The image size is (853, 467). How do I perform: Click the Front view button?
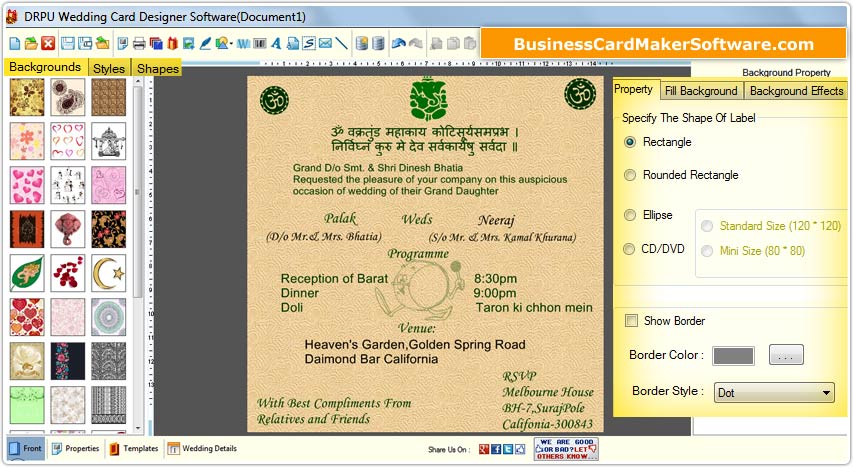tap(26, 448)
